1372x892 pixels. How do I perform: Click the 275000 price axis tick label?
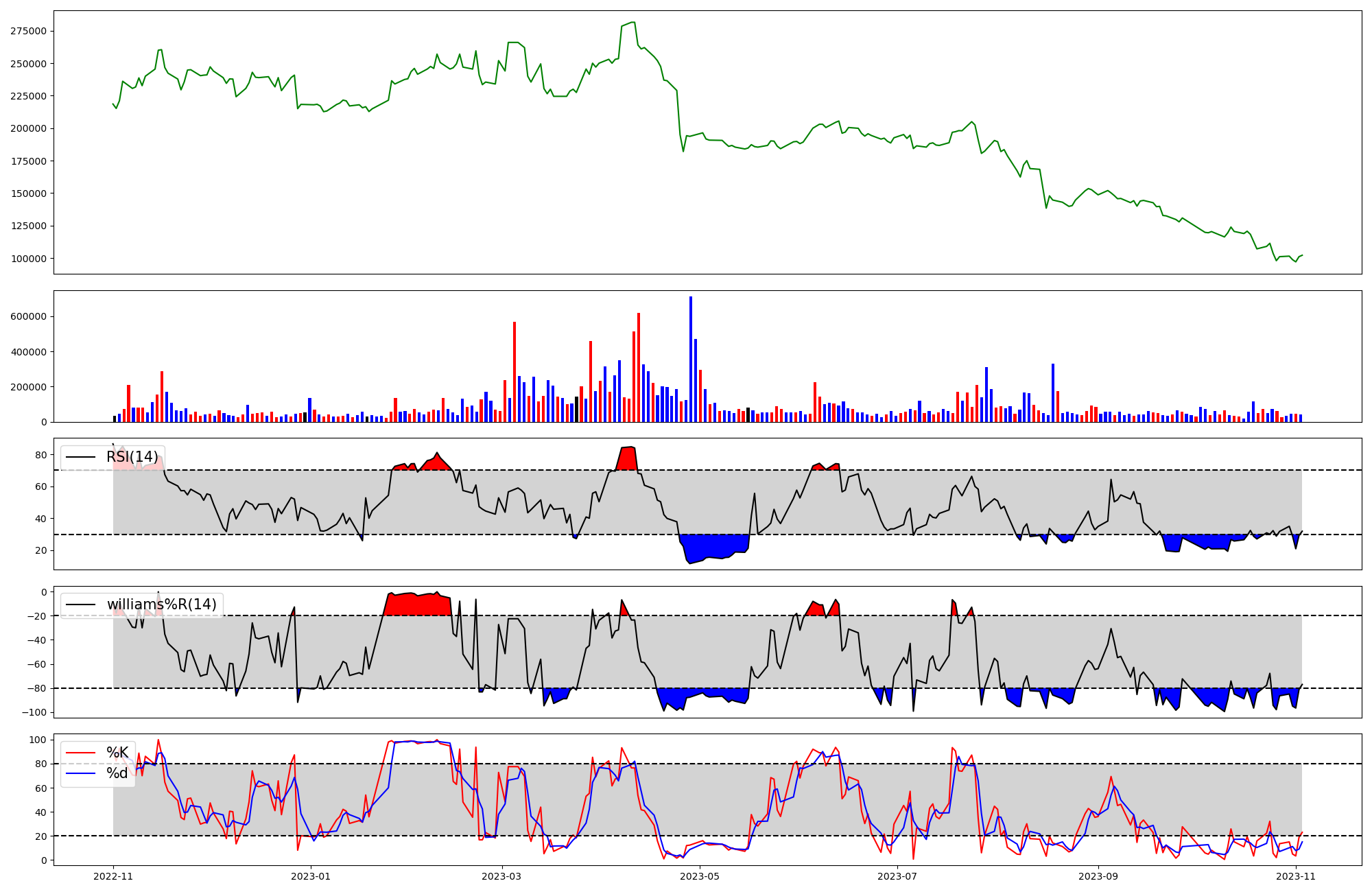tap(29, 31)
